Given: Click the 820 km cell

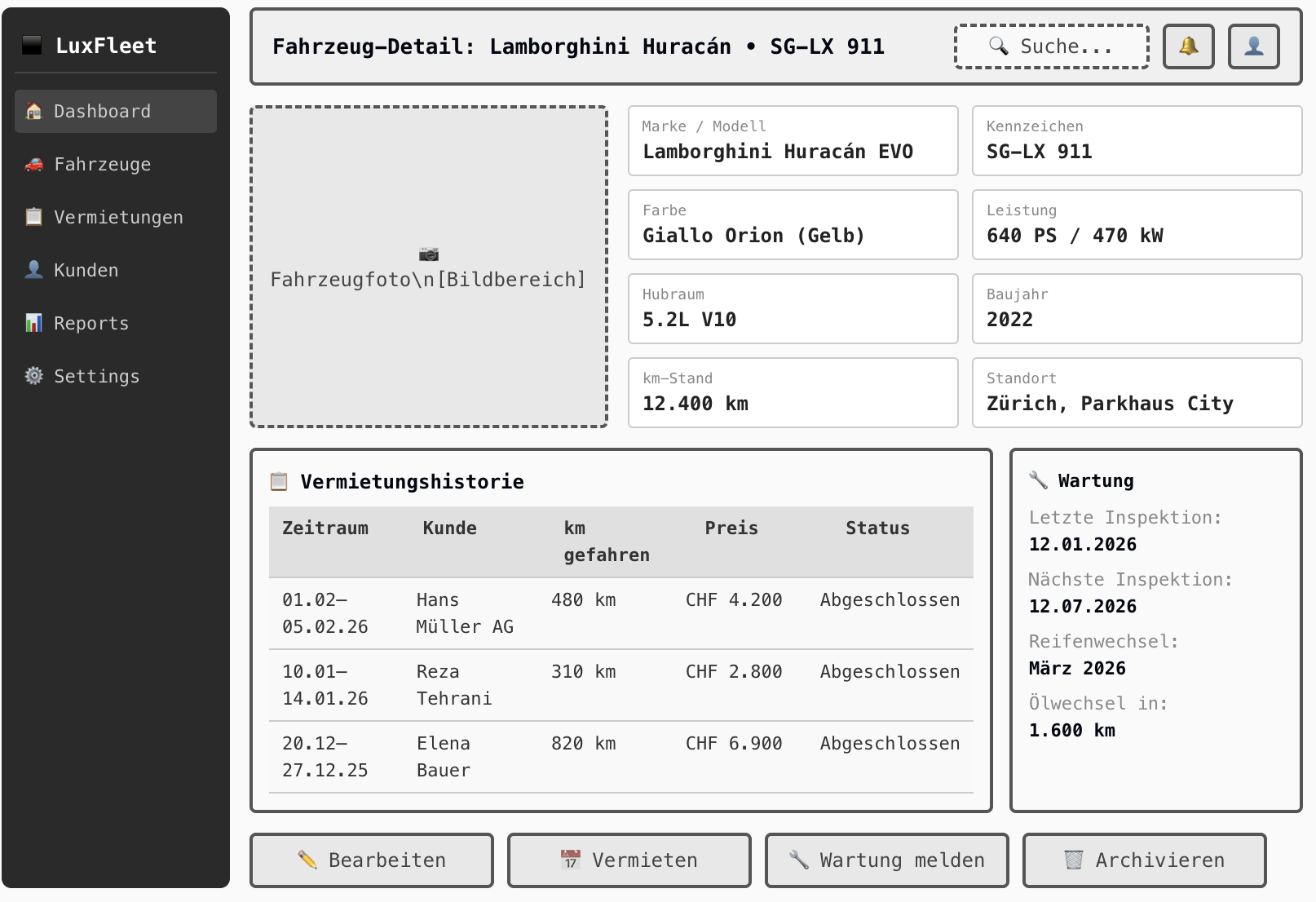Looking at the screenshot, I should coord(584,743).
